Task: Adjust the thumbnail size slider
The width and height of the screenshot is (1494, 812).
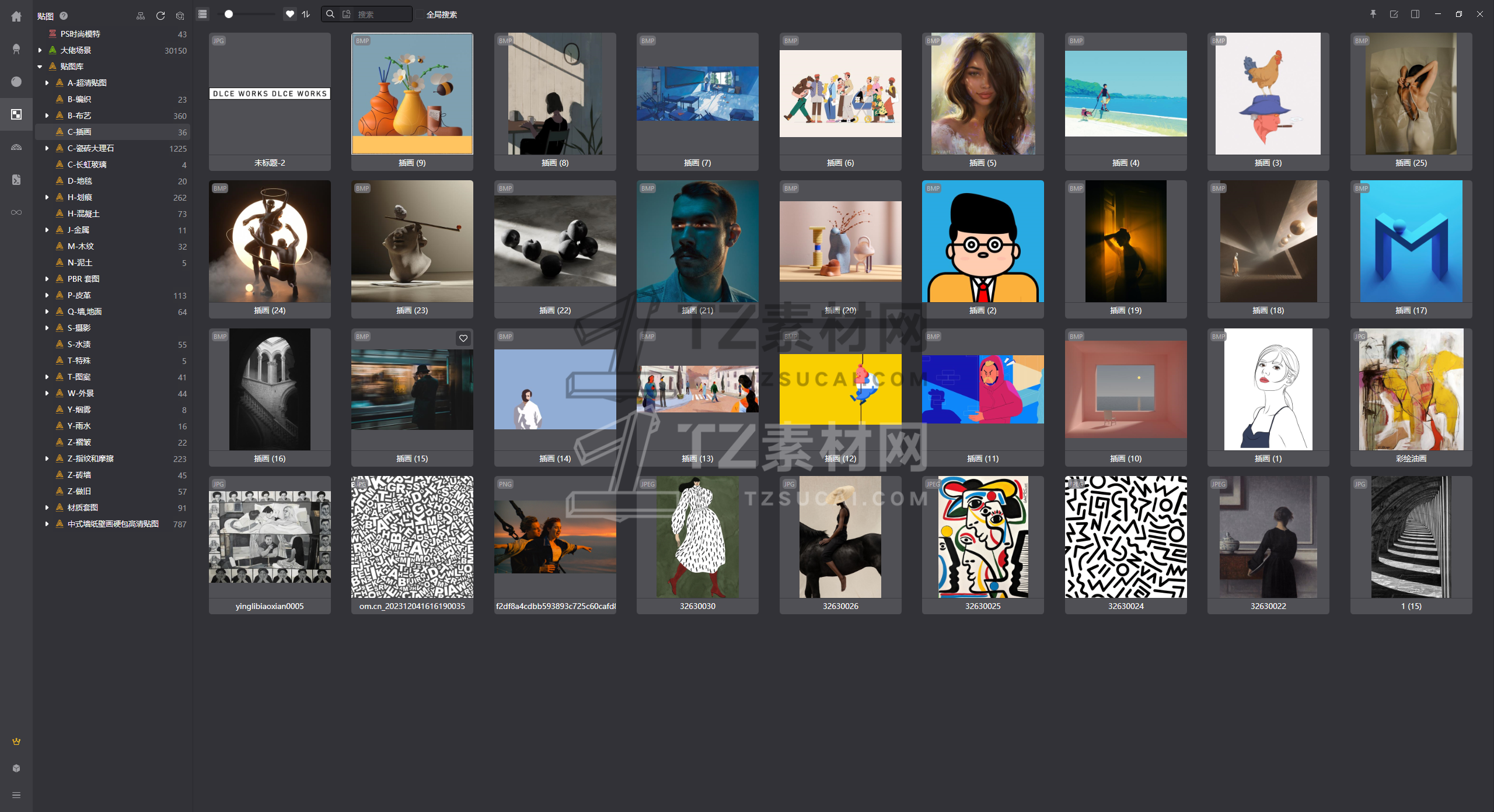Action: coord(229,14)
